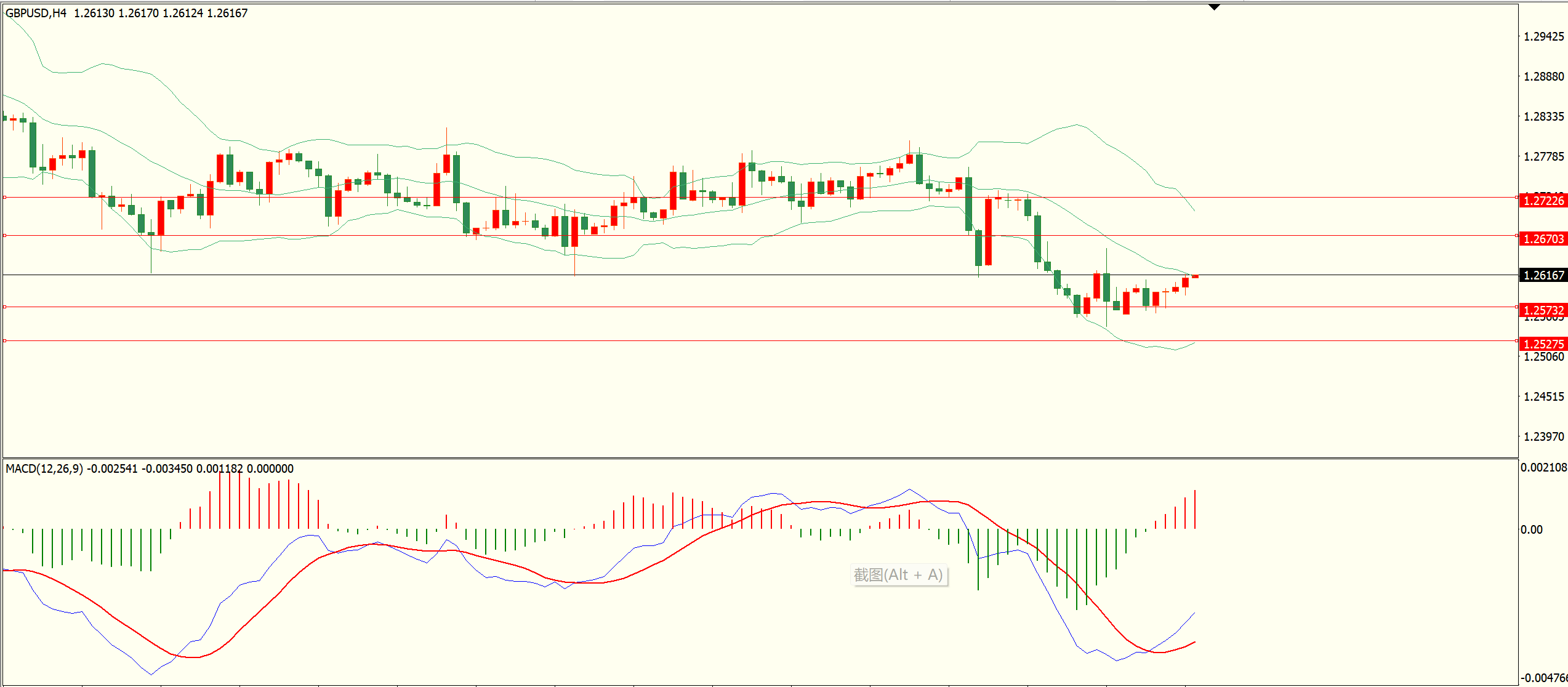
Task: Click the MACD 0.00 zero-level label
Action: (x=1532, y=530)
